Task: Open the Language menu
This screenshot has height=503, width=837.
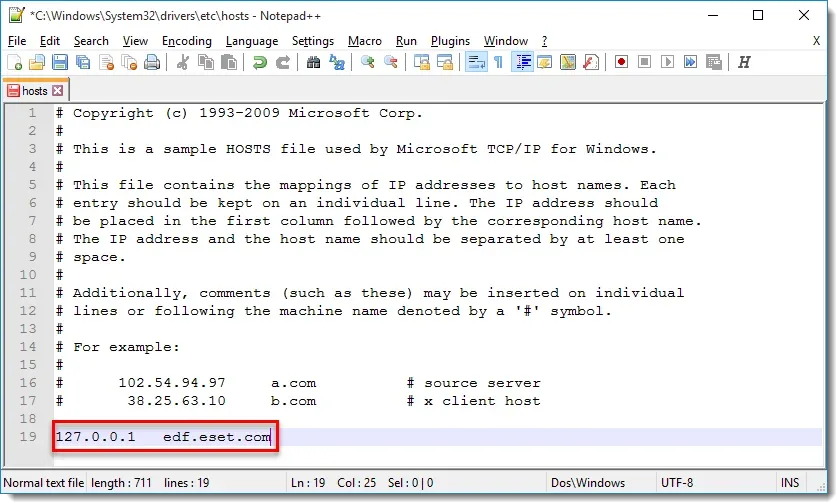Action: (252, 41)
